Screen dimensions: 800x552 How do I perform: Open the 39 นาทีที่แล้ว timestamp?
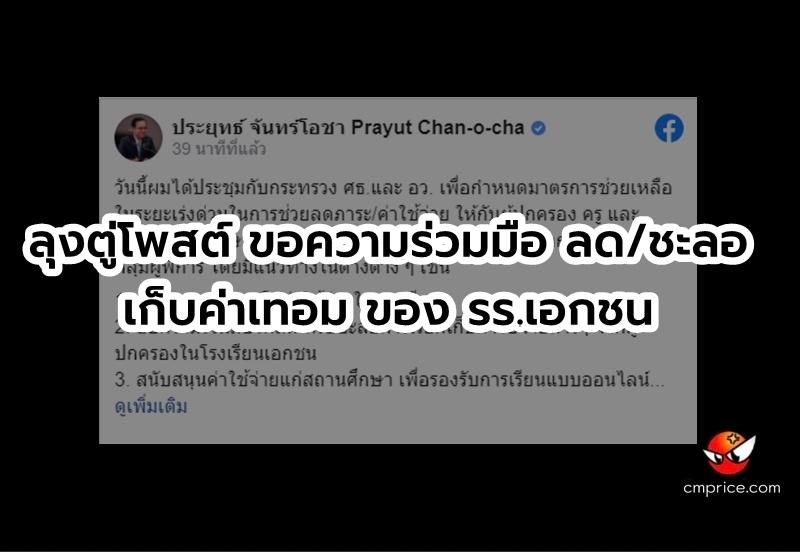[x=219, y=148]
